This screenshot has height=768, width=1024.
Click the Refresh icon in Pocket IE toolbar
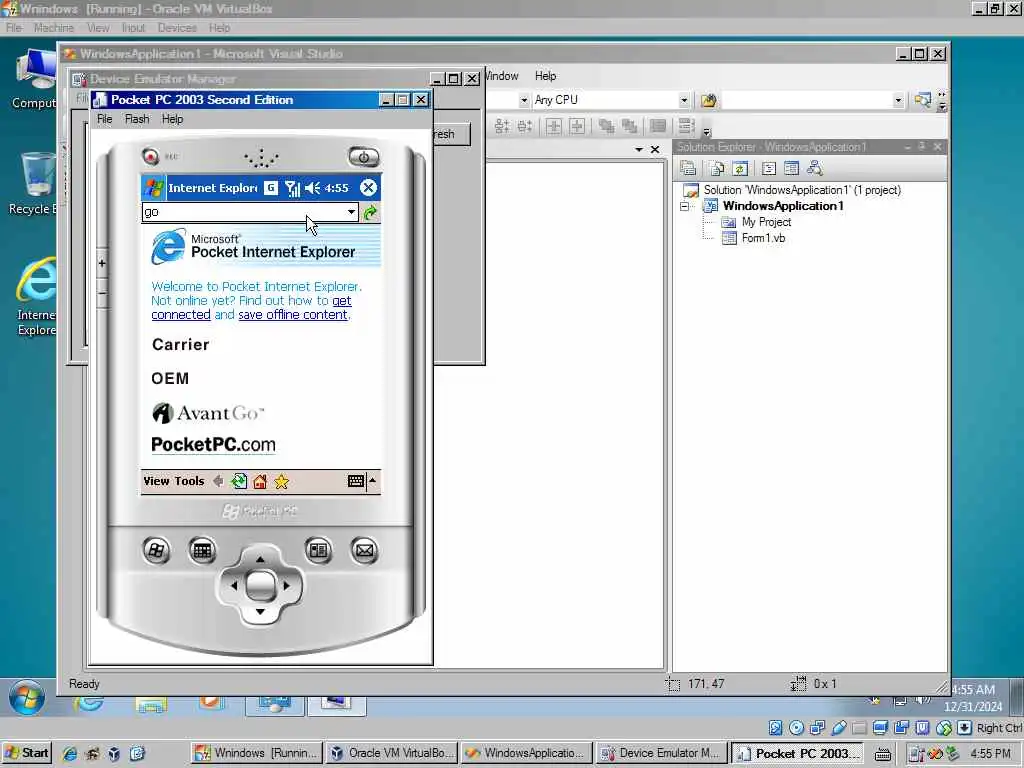239,481
